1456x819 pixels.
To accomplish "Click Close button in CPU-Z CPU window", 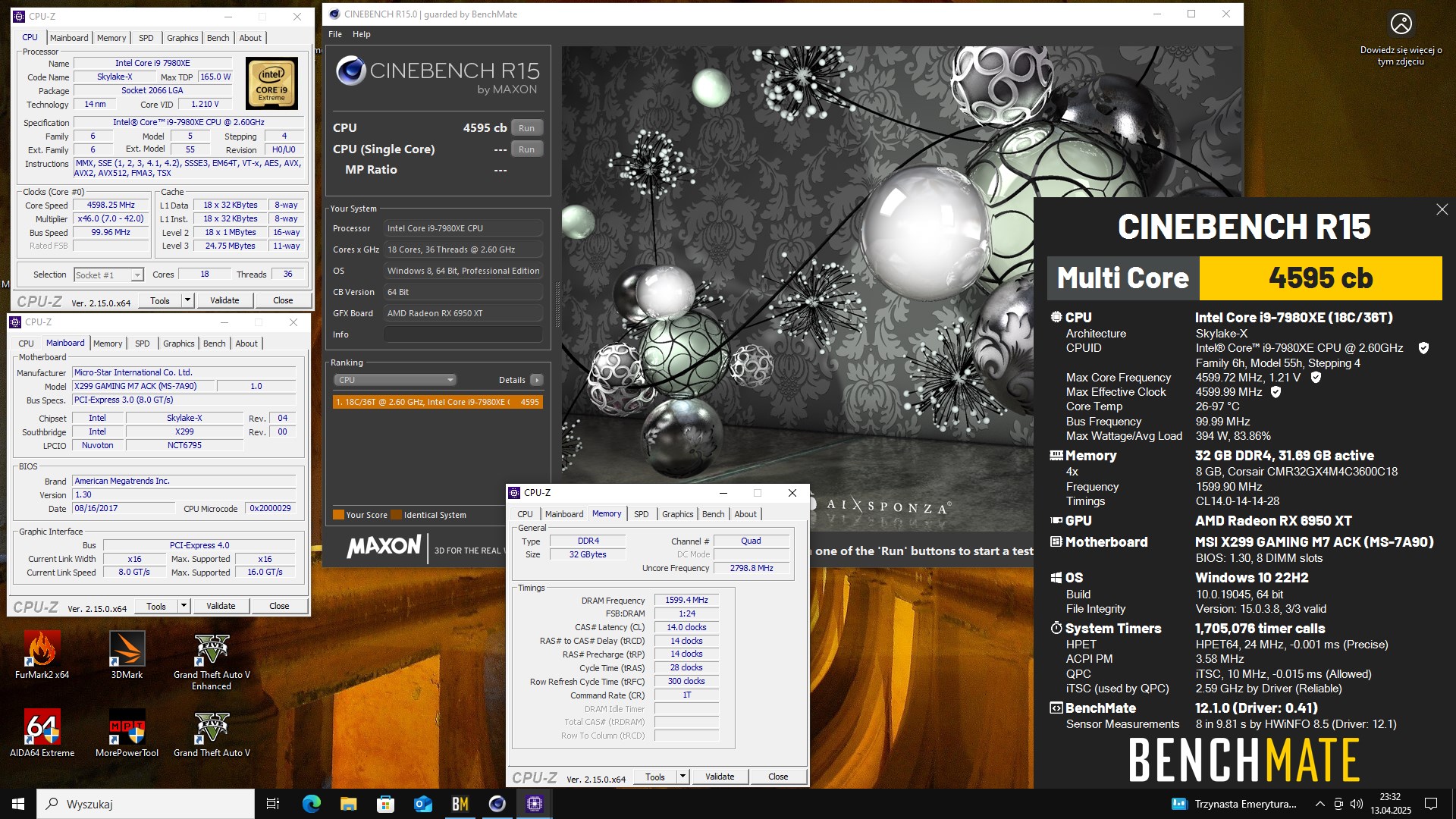I will click(x=283, y=300).
